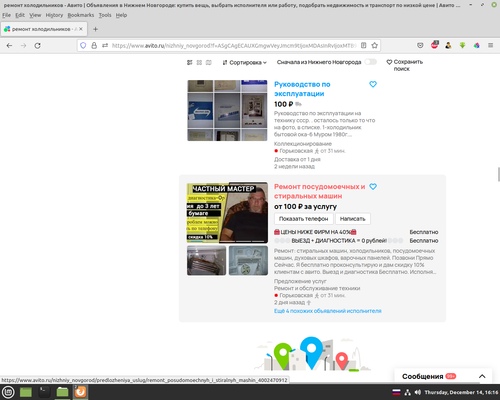Go forward with the browser forward arrow
The height and width of the screenshot is (400, 500).
(x=23, y=46)
